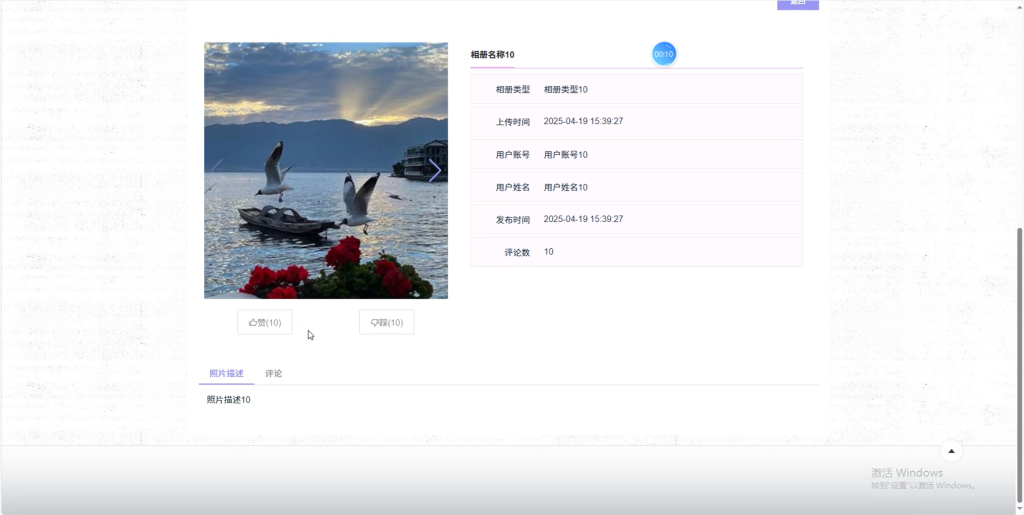Screen dimensions: 1024x515
Task: Select the 相册类型10 value row
Action: (636, 89)
